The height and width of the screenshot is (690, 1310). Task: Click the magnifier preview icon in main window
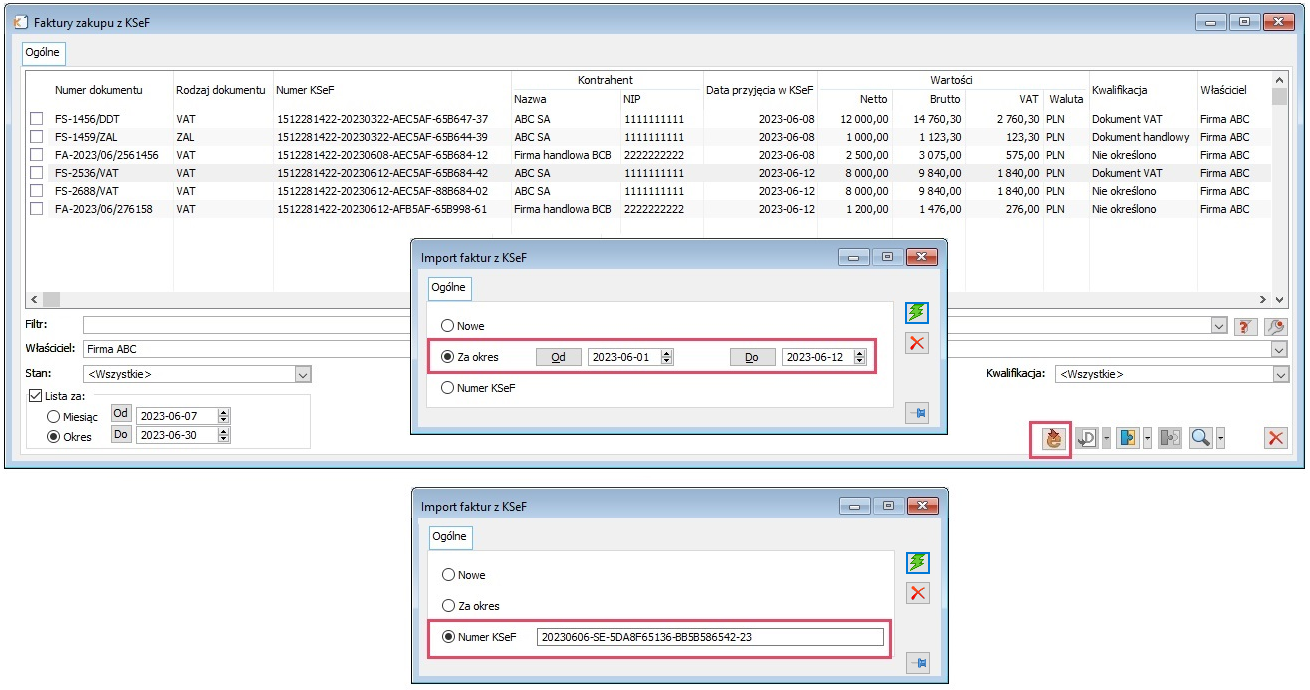(1201, 438)
